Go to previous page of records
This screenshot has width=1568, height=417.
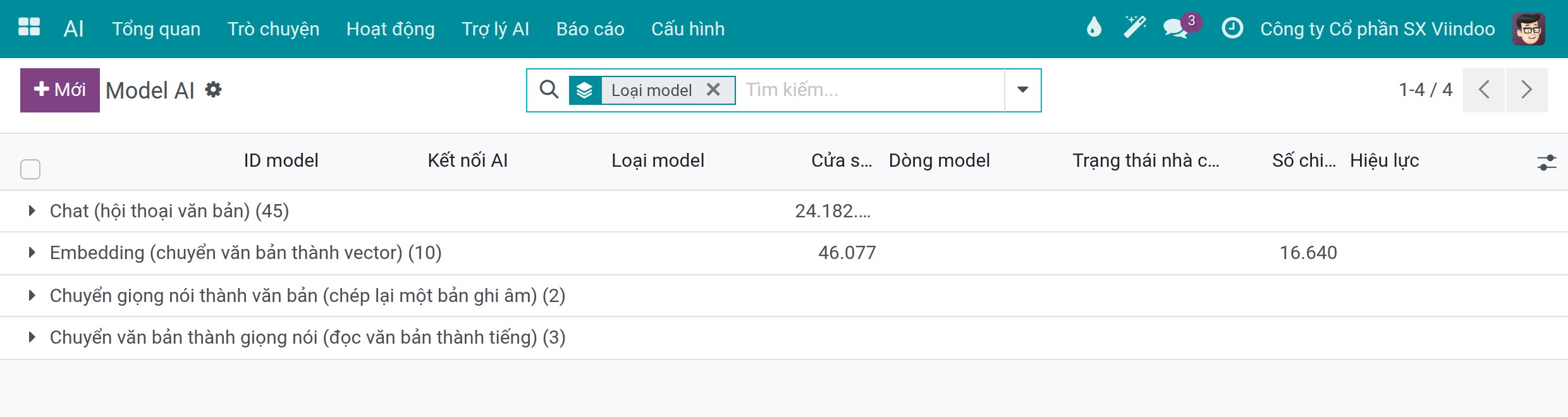(x=1484, y=90)
